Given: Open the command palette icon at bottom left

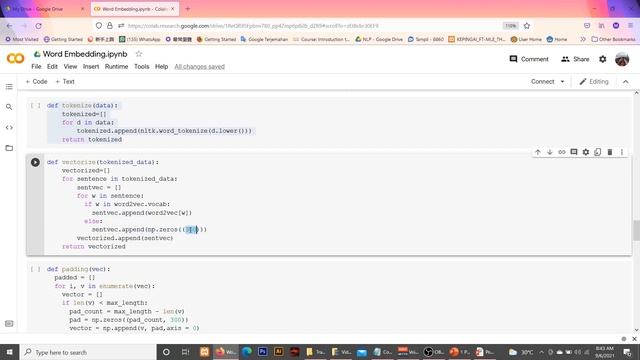Looking at the screenshot, I should click(x=9, y=324).
